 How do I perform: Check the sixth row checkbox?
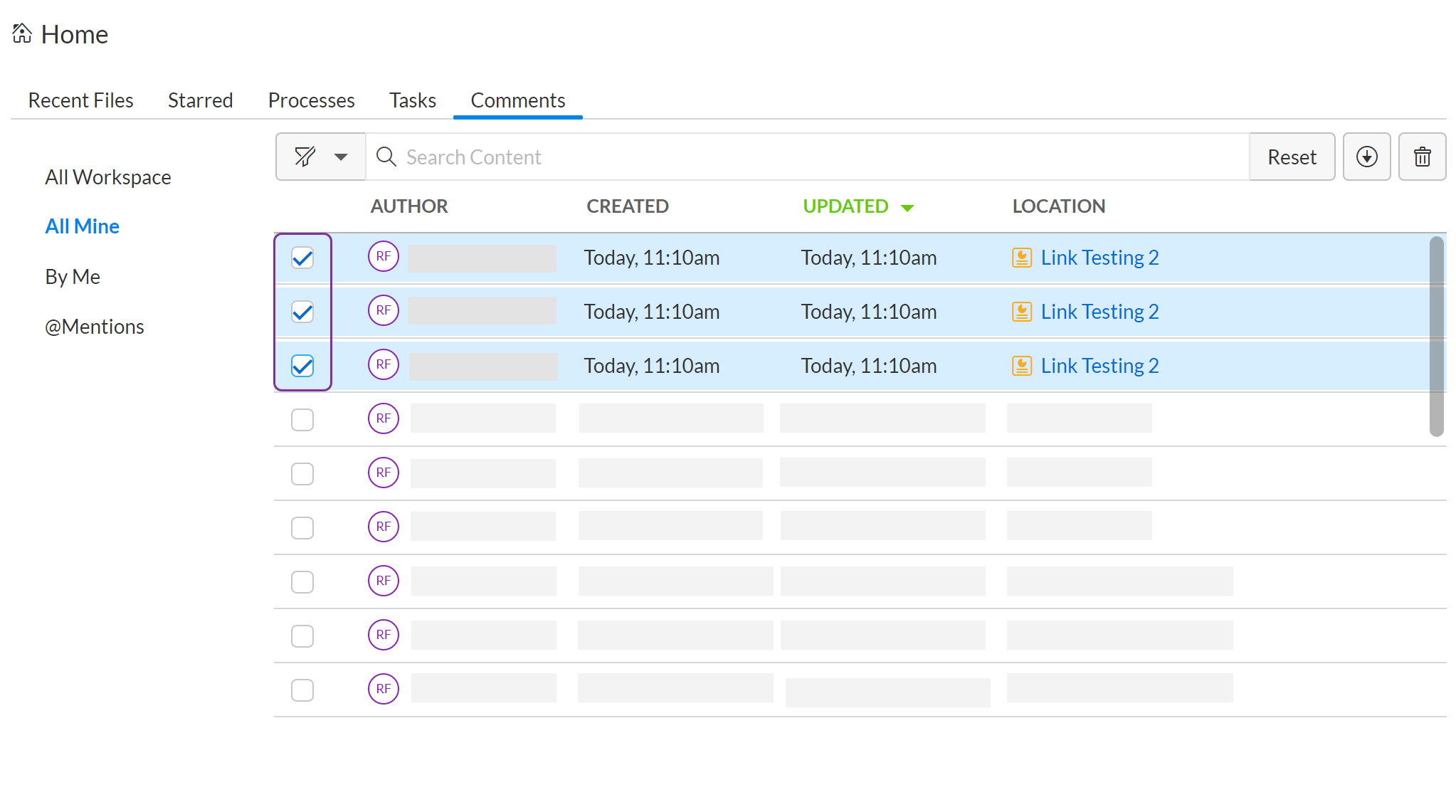point(302,528)
